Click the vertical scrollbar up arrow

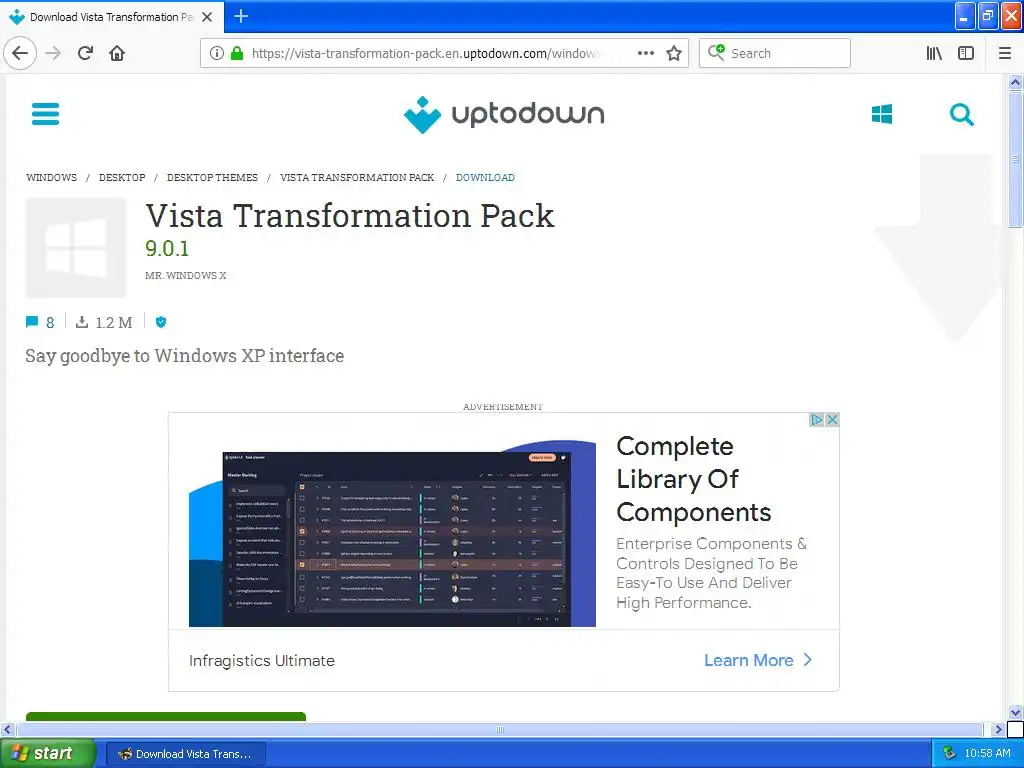click(x=1015, y=82)
